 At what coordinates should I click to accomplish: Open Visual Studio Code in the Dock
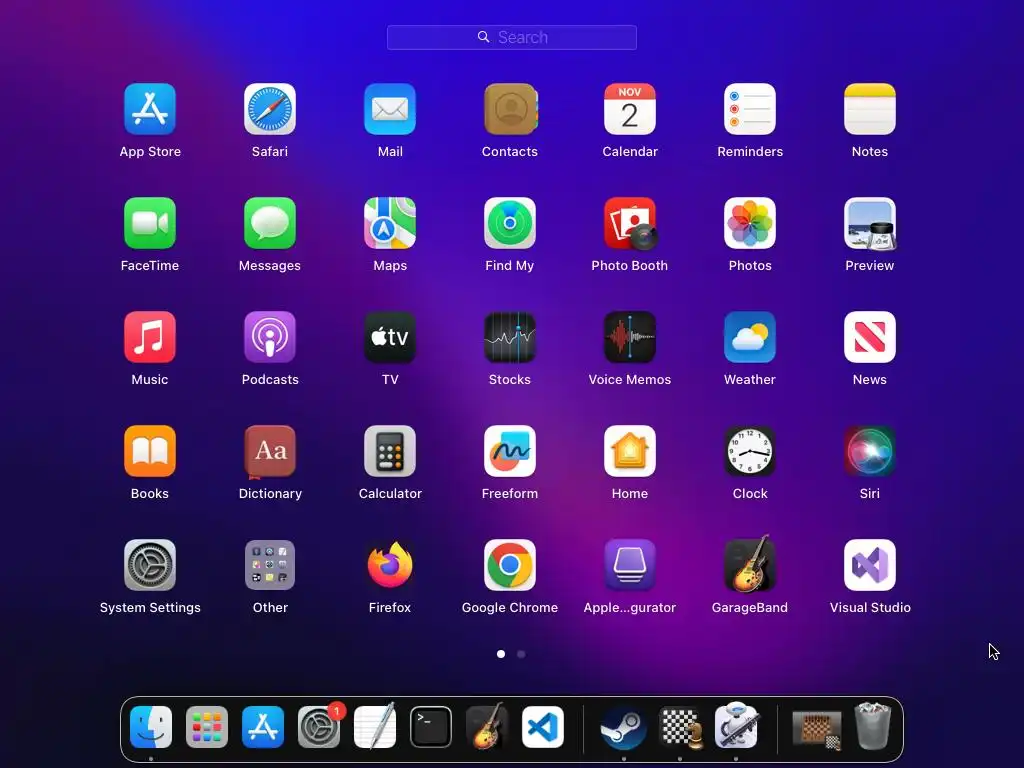click(543, 727)
